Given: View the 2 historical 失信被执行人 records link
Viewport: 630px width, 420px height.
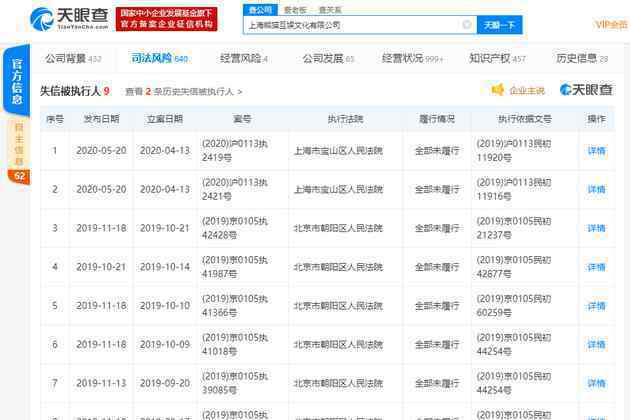Looking at the screenshot, I should click(184, 92).
